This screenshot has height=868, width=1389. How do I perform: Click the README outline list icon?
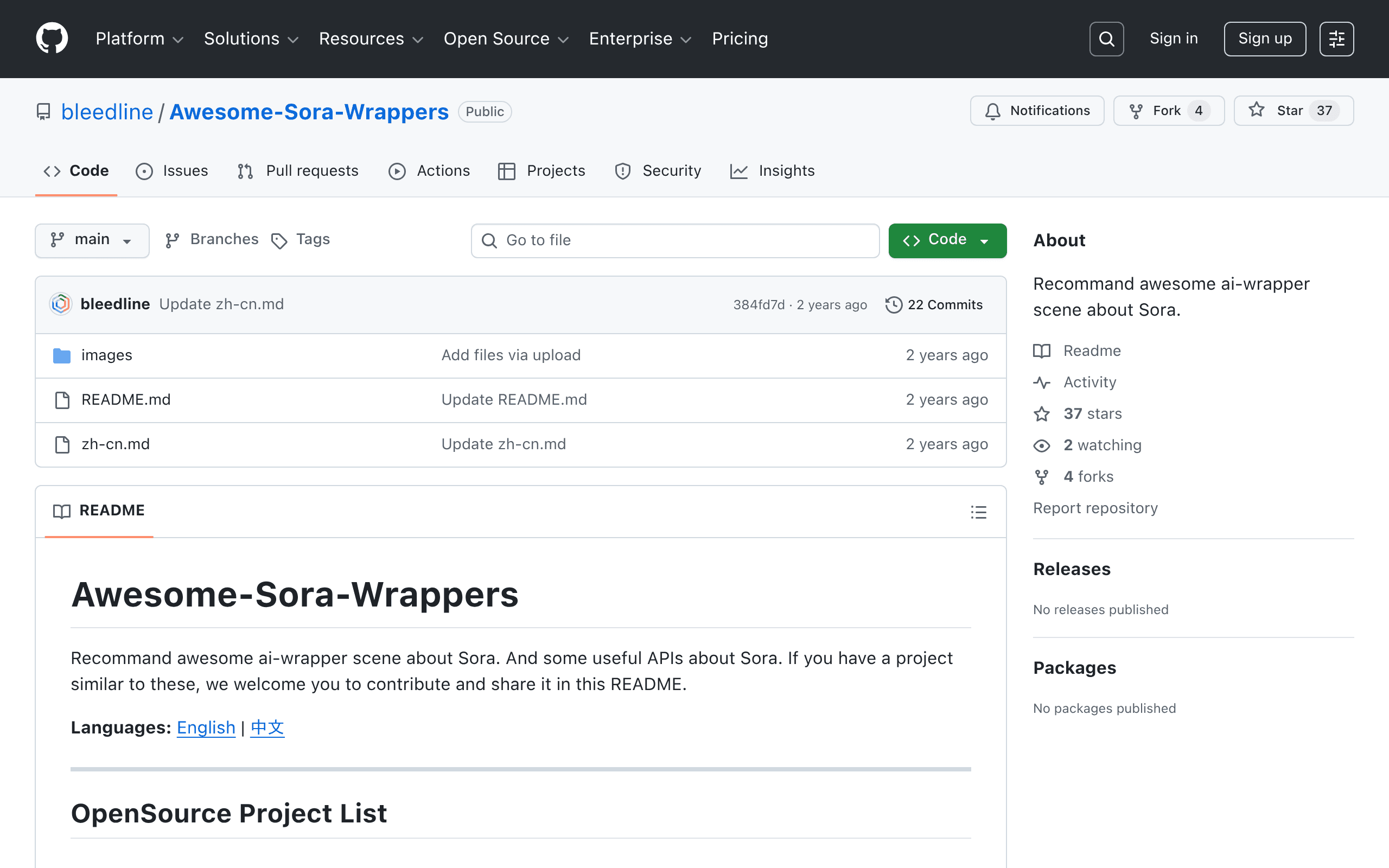pyautogui.click(x=979, y=512)
